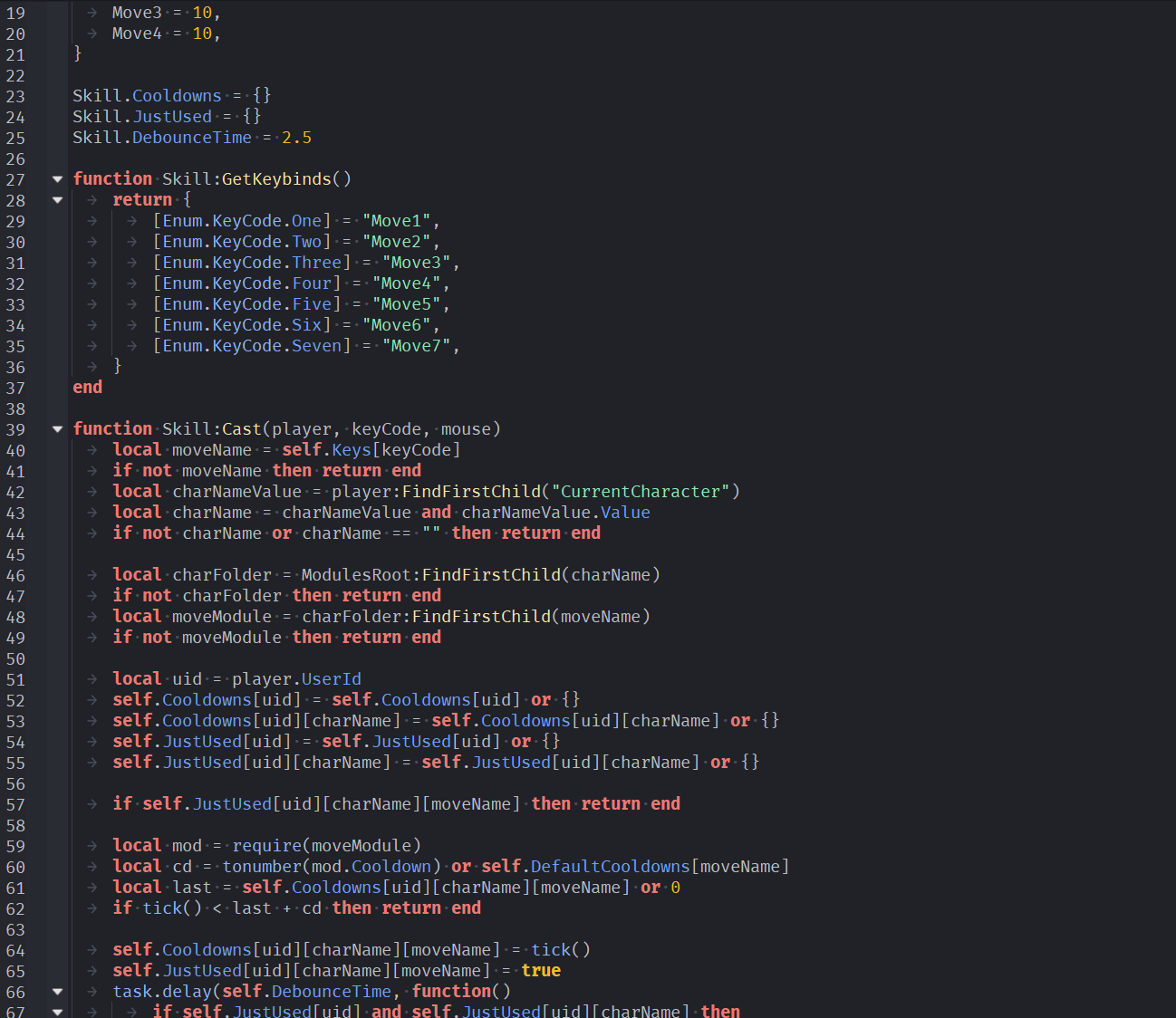Click the mouse parameter in Skill:Cast
Screen dimensions: 1176x1018
tap(466, 429)
